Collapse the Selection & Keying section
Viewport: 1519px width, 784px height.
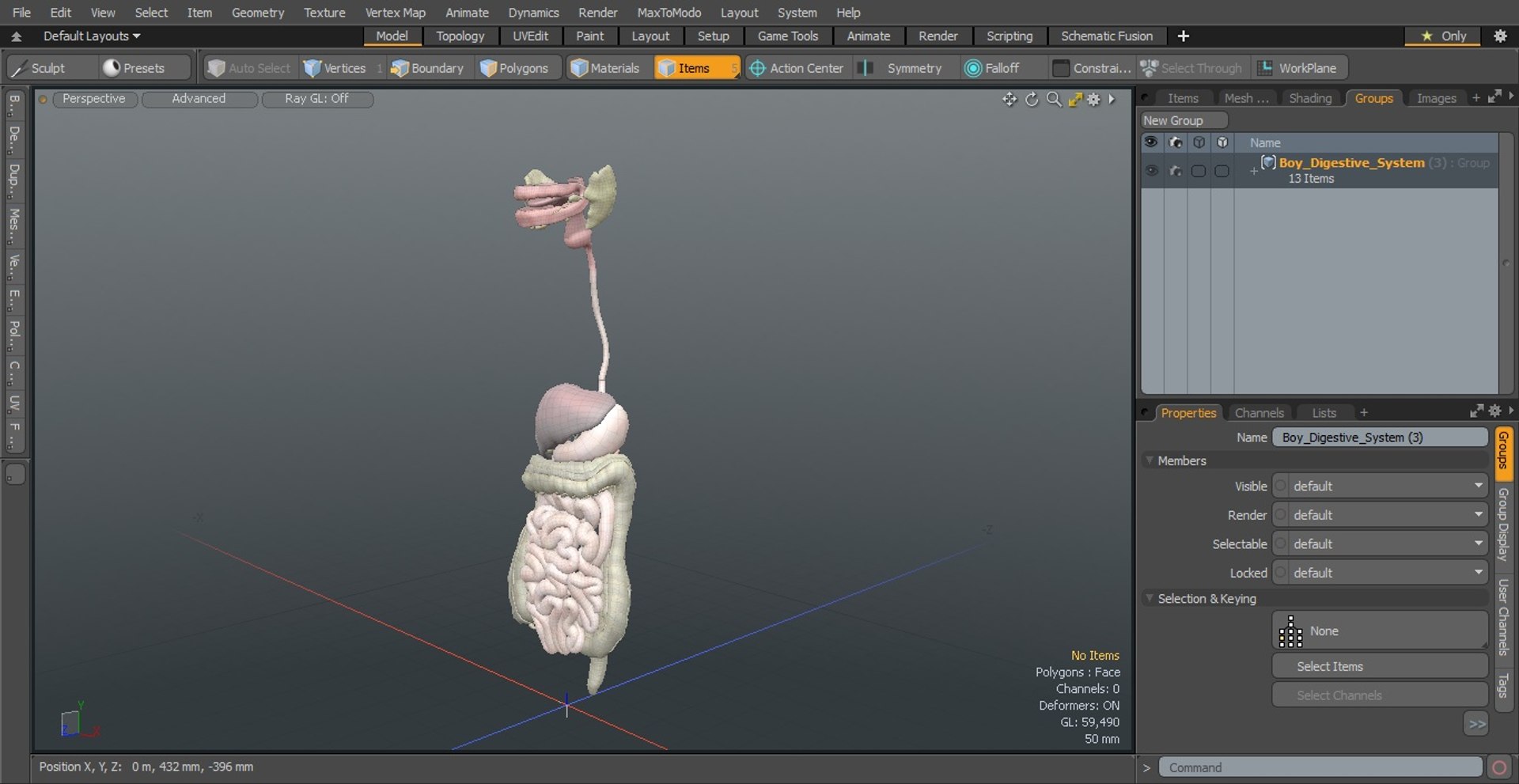coord(1150,599)
